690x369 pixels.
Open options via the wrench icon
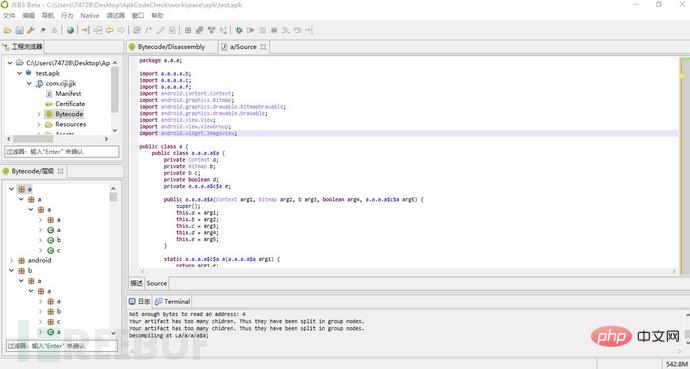pos(31,30)
